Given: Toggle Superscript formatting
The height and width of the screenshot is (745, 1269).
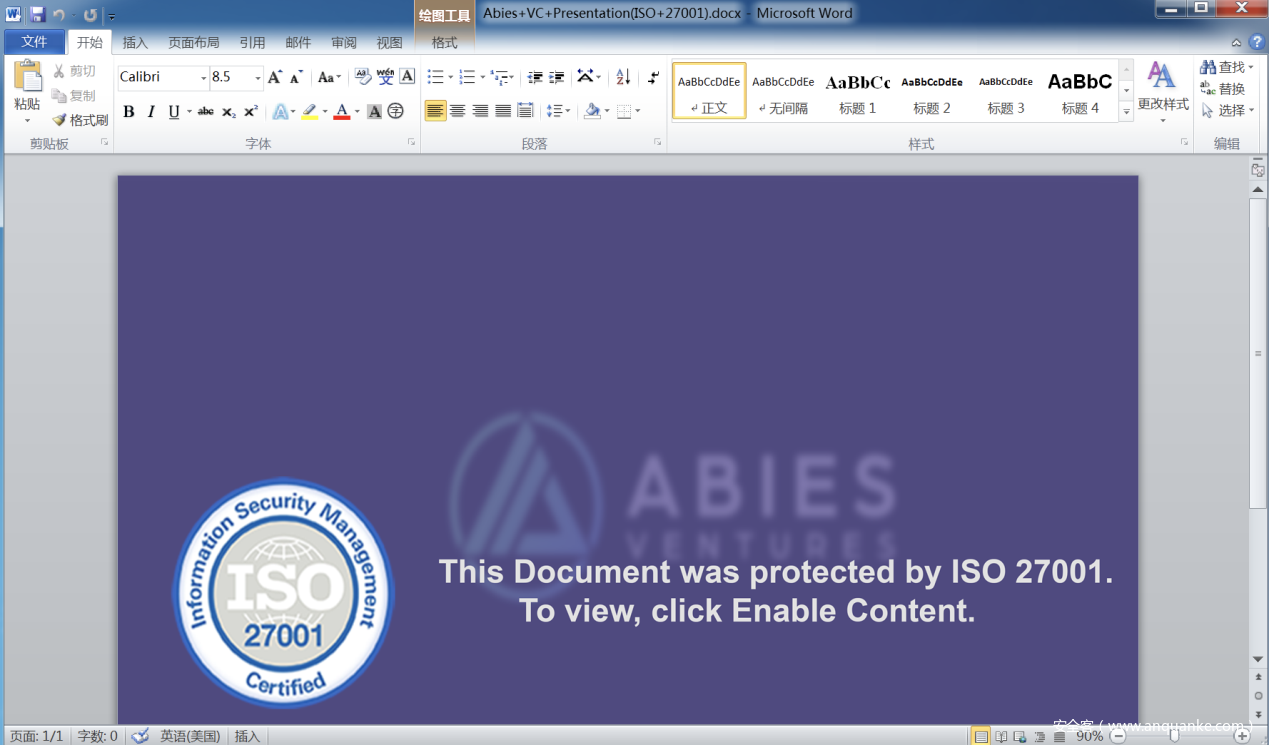Looking at the screenshot, I should [251, 111].
